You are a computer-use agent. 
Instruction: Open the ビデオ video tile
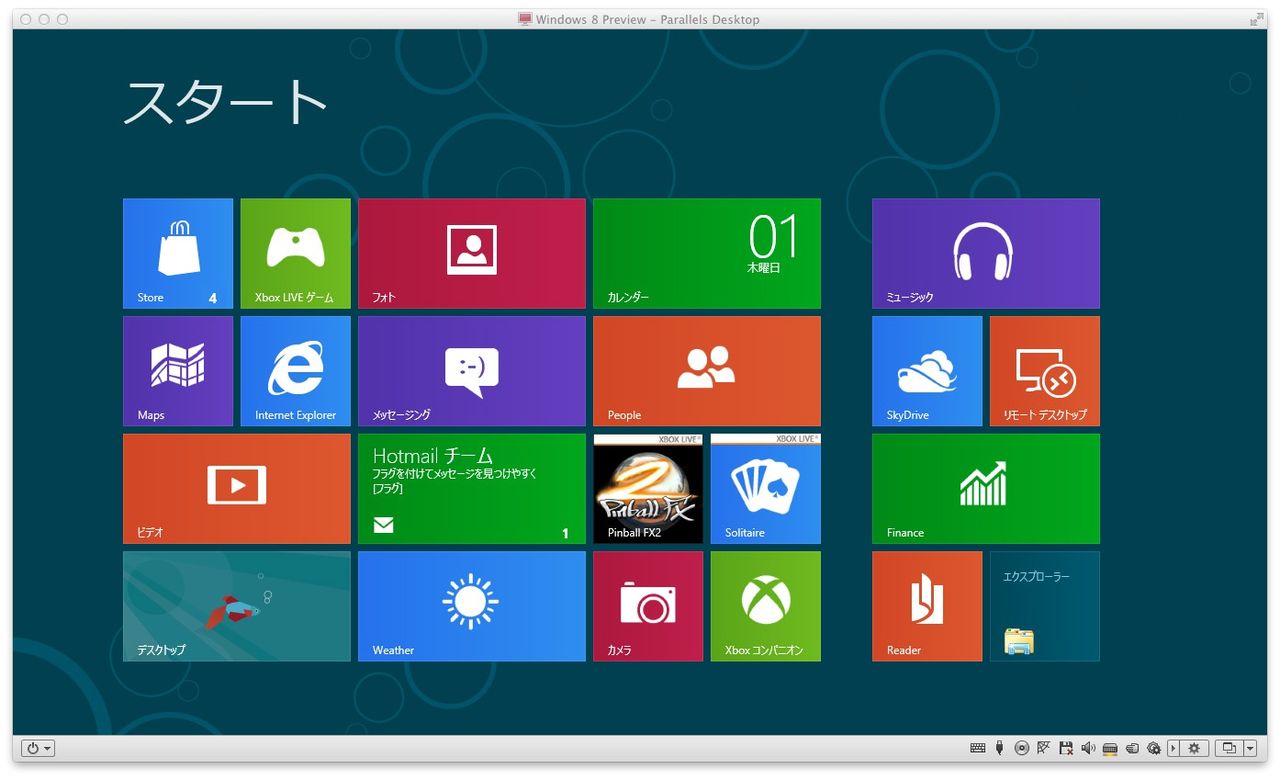237,489
